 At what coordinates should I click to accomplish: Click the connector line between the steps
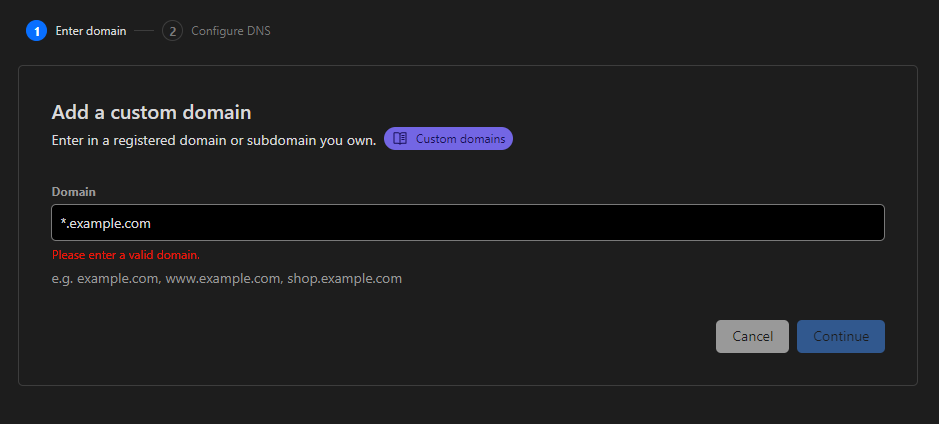pyautogui.click(x=145, y=31)
